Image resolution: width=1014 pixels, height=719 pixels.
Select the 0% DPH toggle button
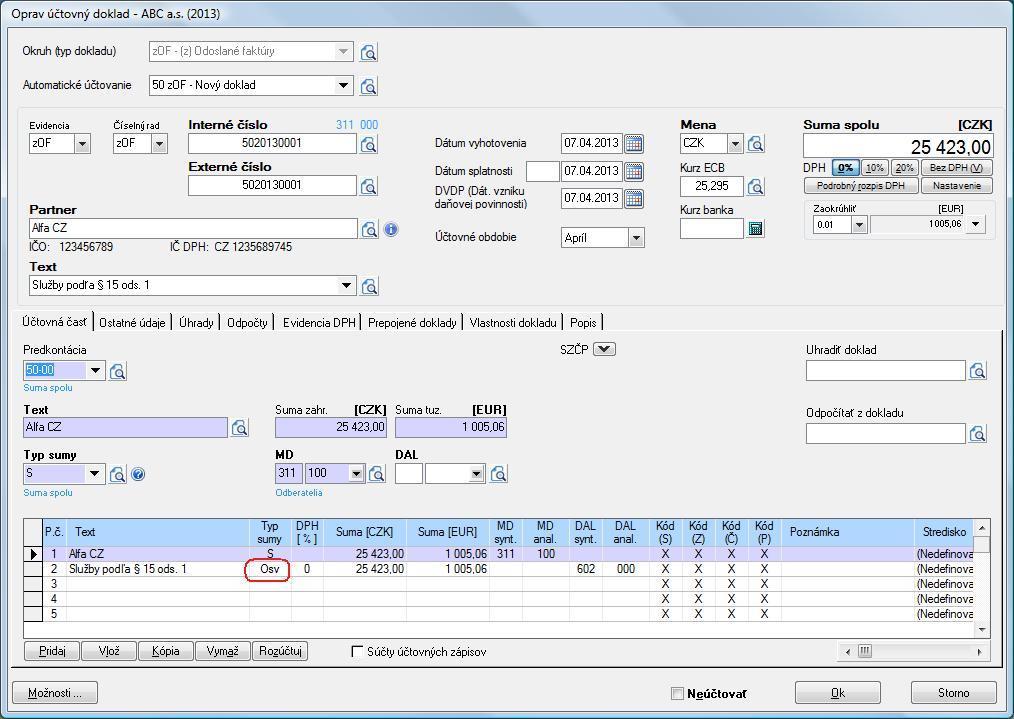point(845,168)
